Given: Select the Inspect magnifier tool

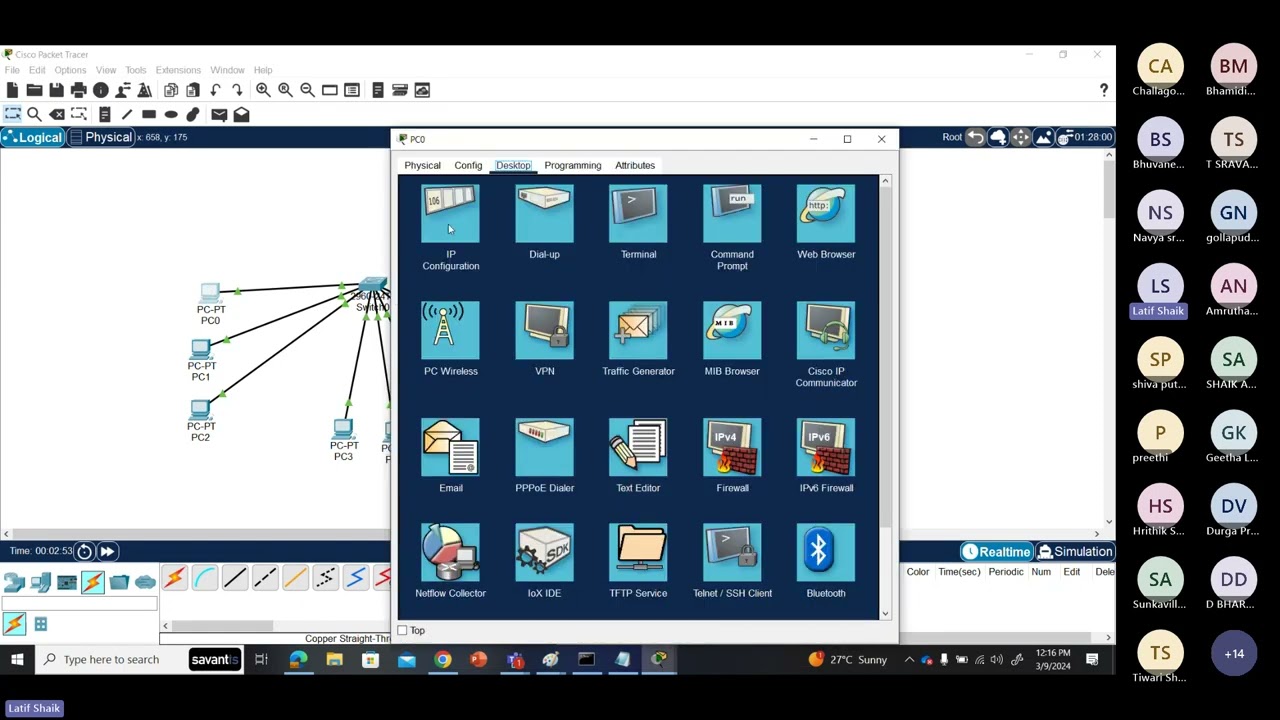Looking at the screenshot, I should coord(34,114).
